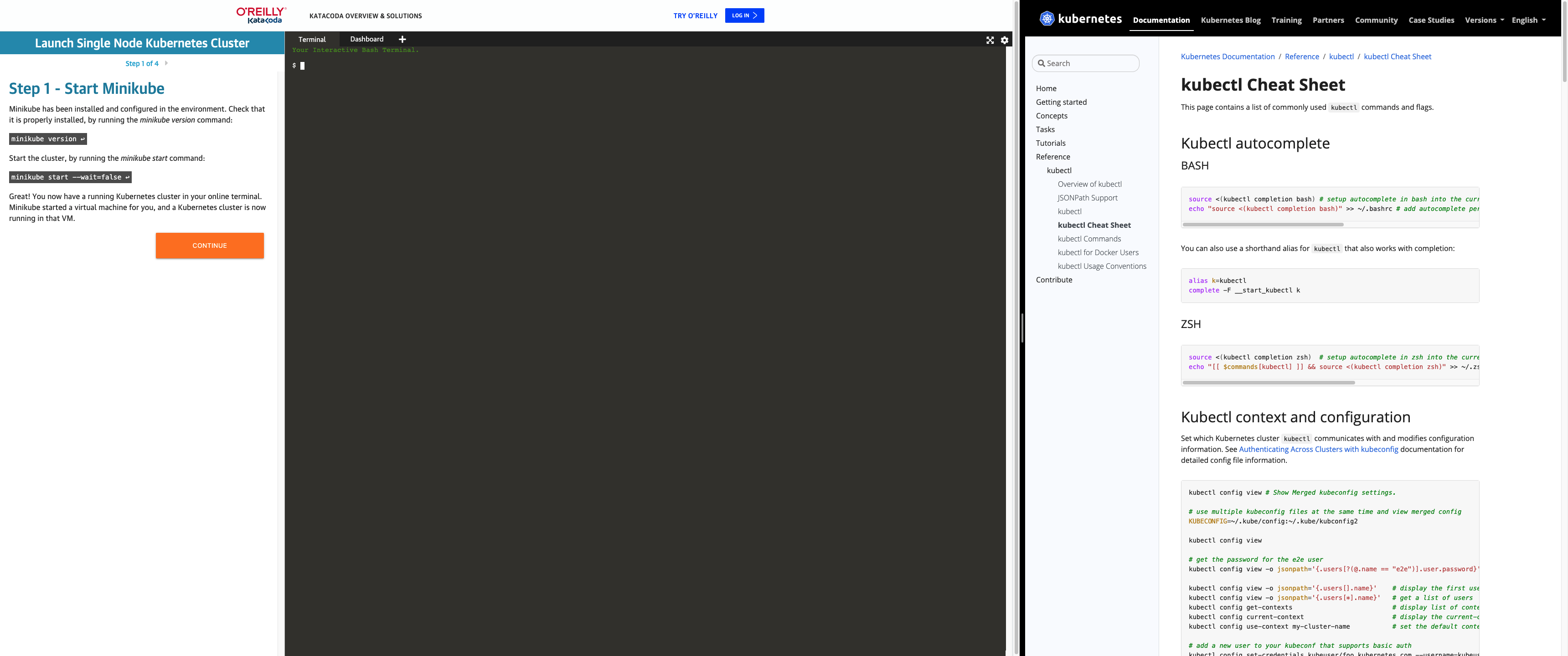Click the O'Reilly Katacoda logo
The height and width of the screenshot is (656, 1568).
coord(261,15)
